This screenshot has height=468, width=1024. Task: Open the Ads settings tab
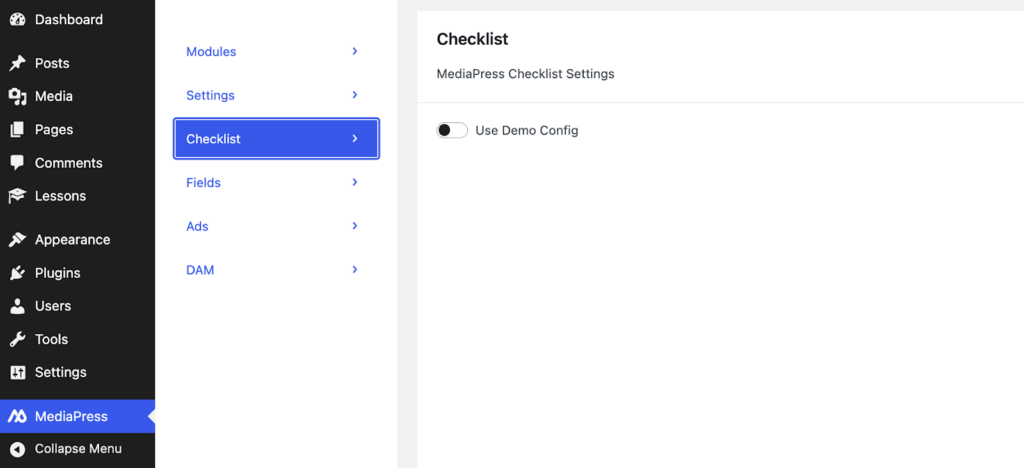[x=198, y=226]
